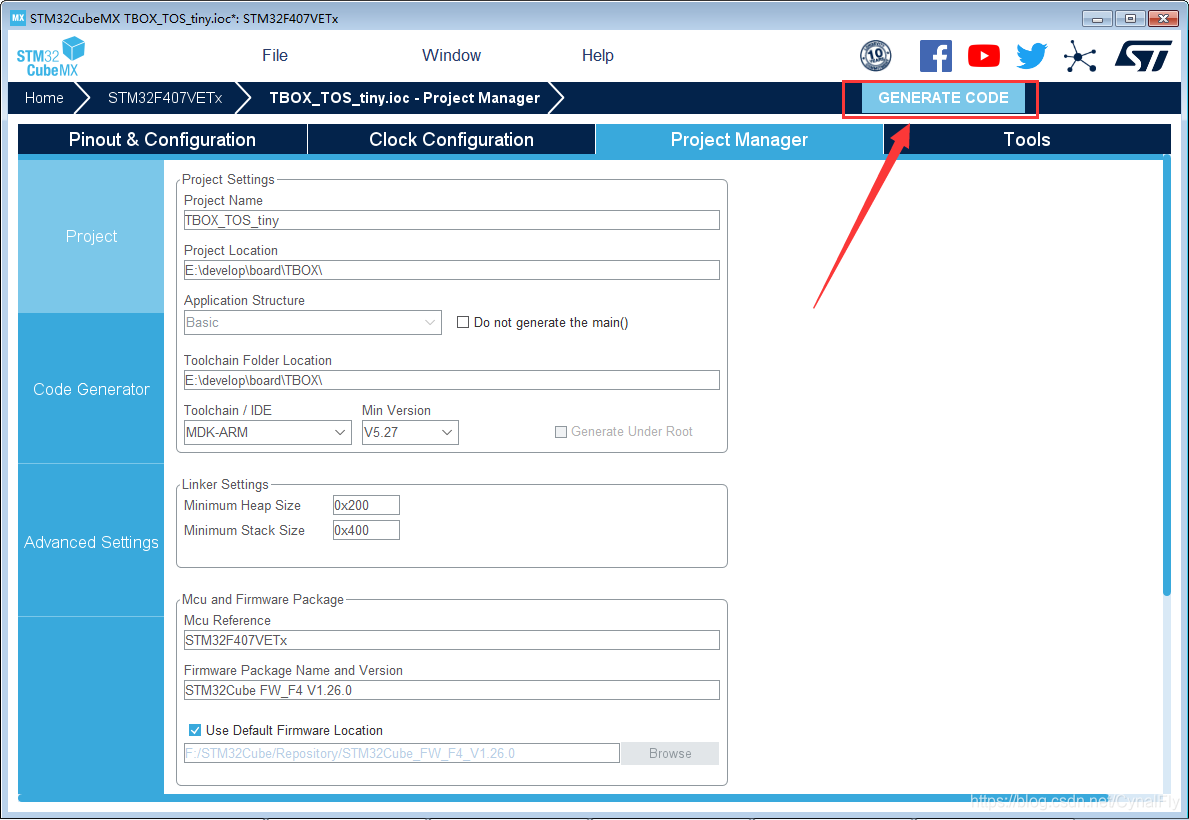The height and width of the screenshot is (820, 1189).
Task: Expand the Application Structure dropdown
Action: pyautogui.click(x=312, y=322)
